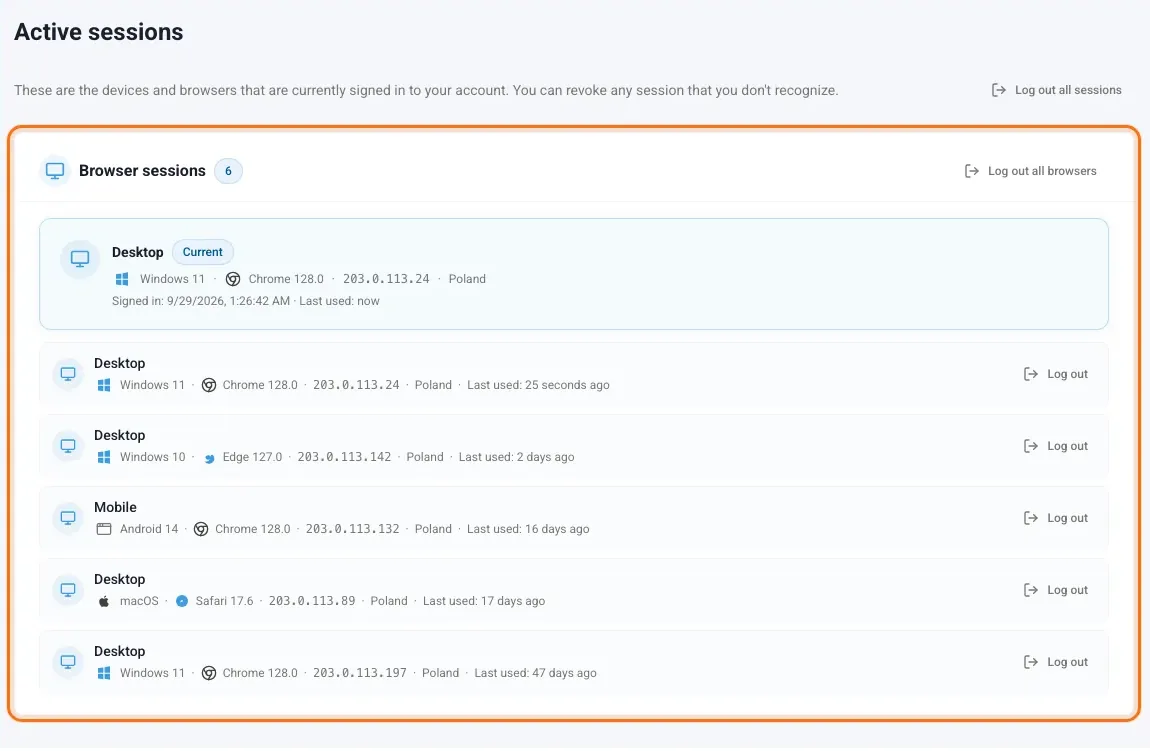Click the Last used: 16 days ago text
This screenshot has height=751, width=1150.
528,529
